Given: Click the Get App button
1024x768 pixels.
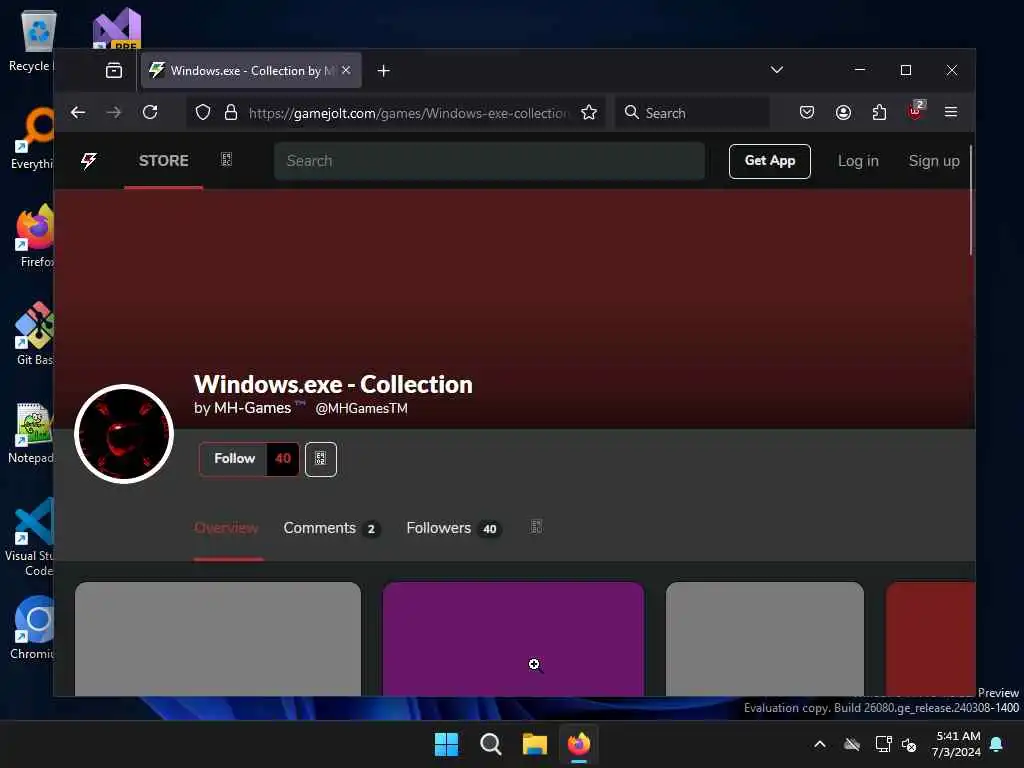Looking at the screenshot, I should (769, 161).
